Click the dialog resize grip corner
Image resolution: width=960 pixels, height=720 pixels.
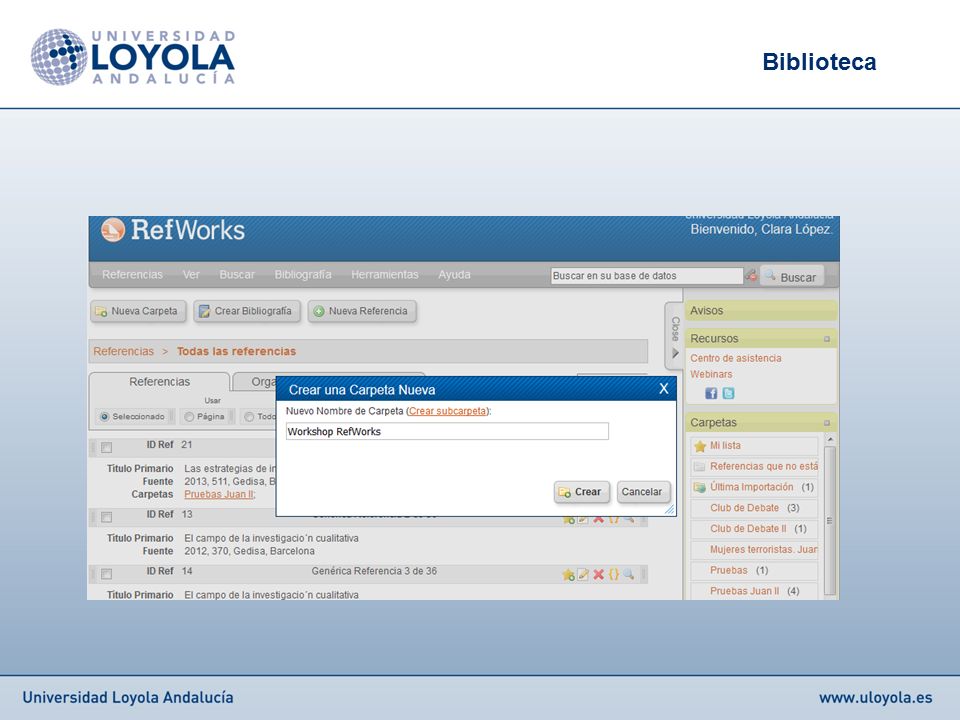669,509
